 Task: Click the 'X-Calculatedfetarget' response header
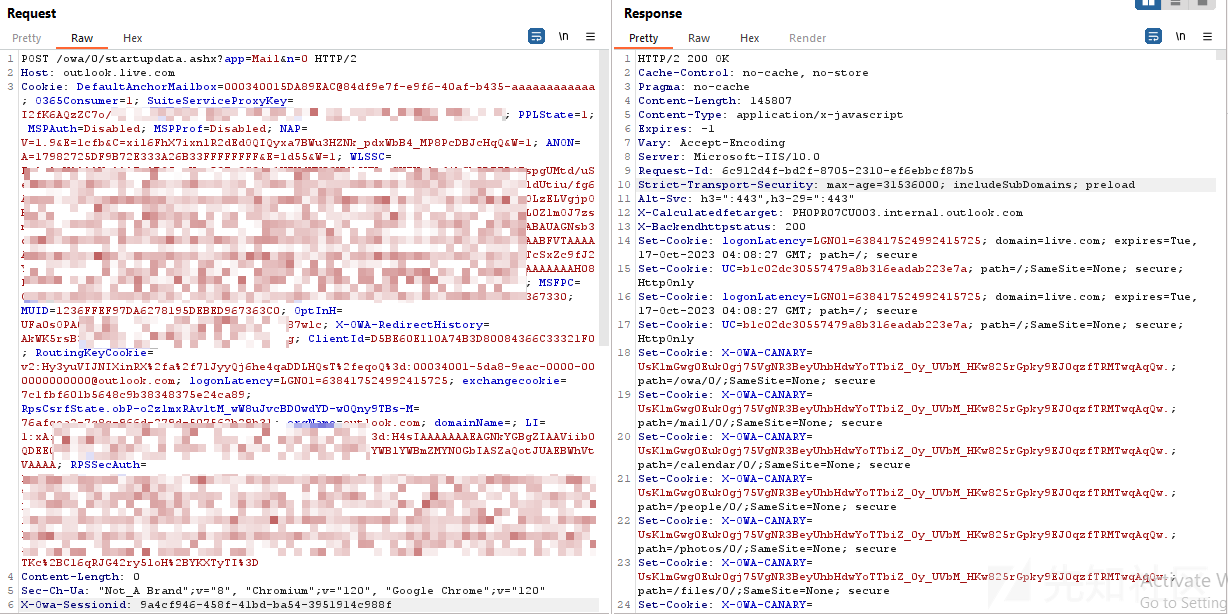point(831,213)
